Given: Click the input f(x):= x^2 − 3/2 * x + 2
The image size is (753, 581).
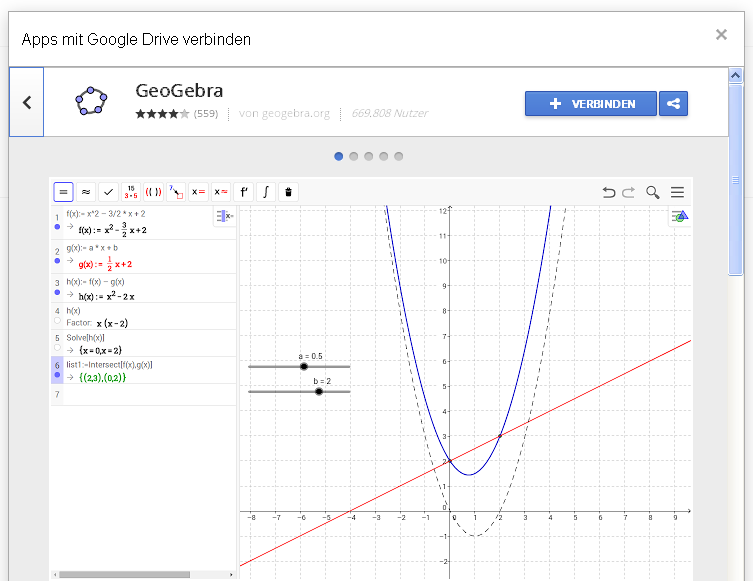Looking at the screenshot, I should [x=106, y=214].
